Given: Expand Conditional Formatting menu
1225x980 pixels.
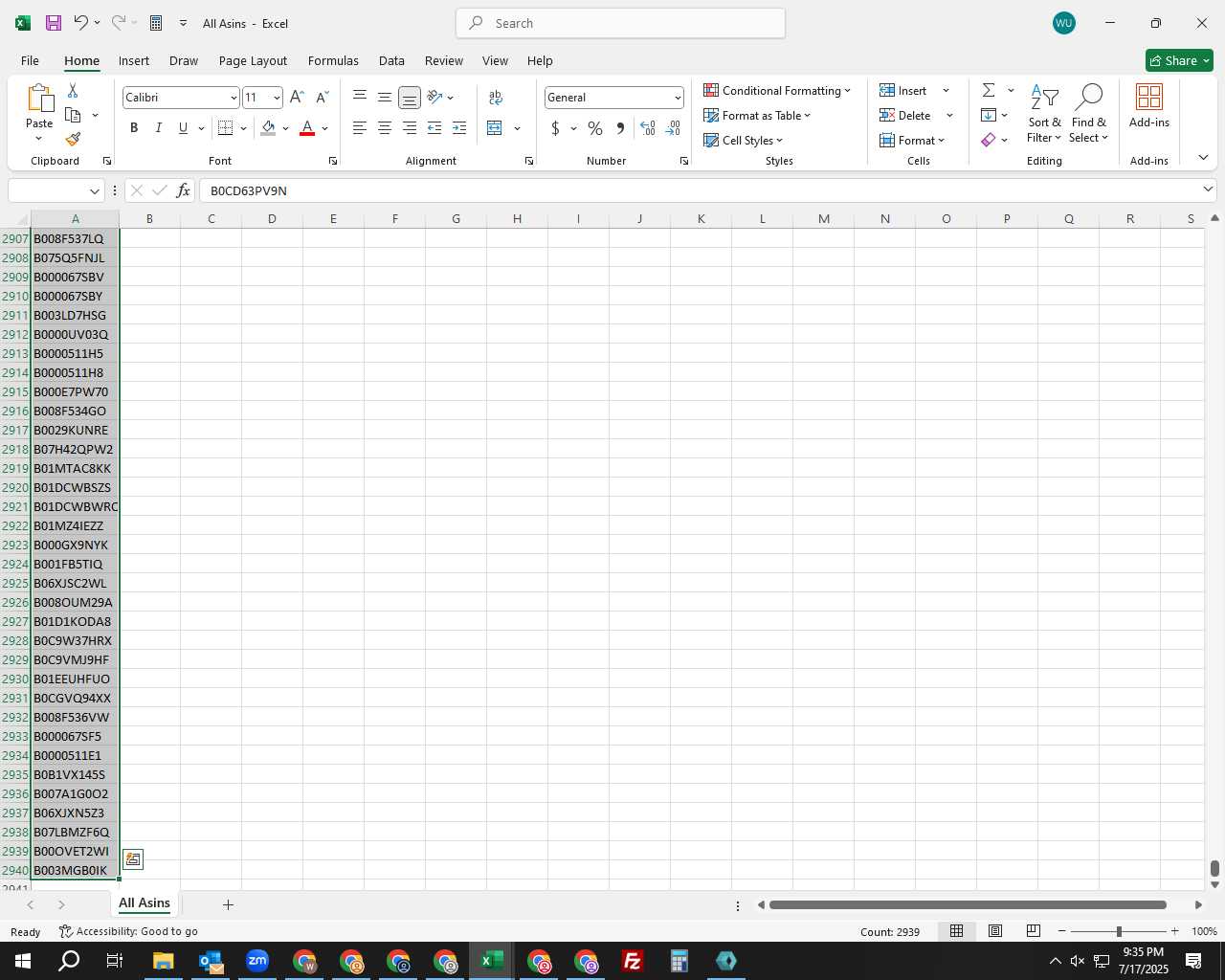Looking at the screenshot, I should 777,90.
